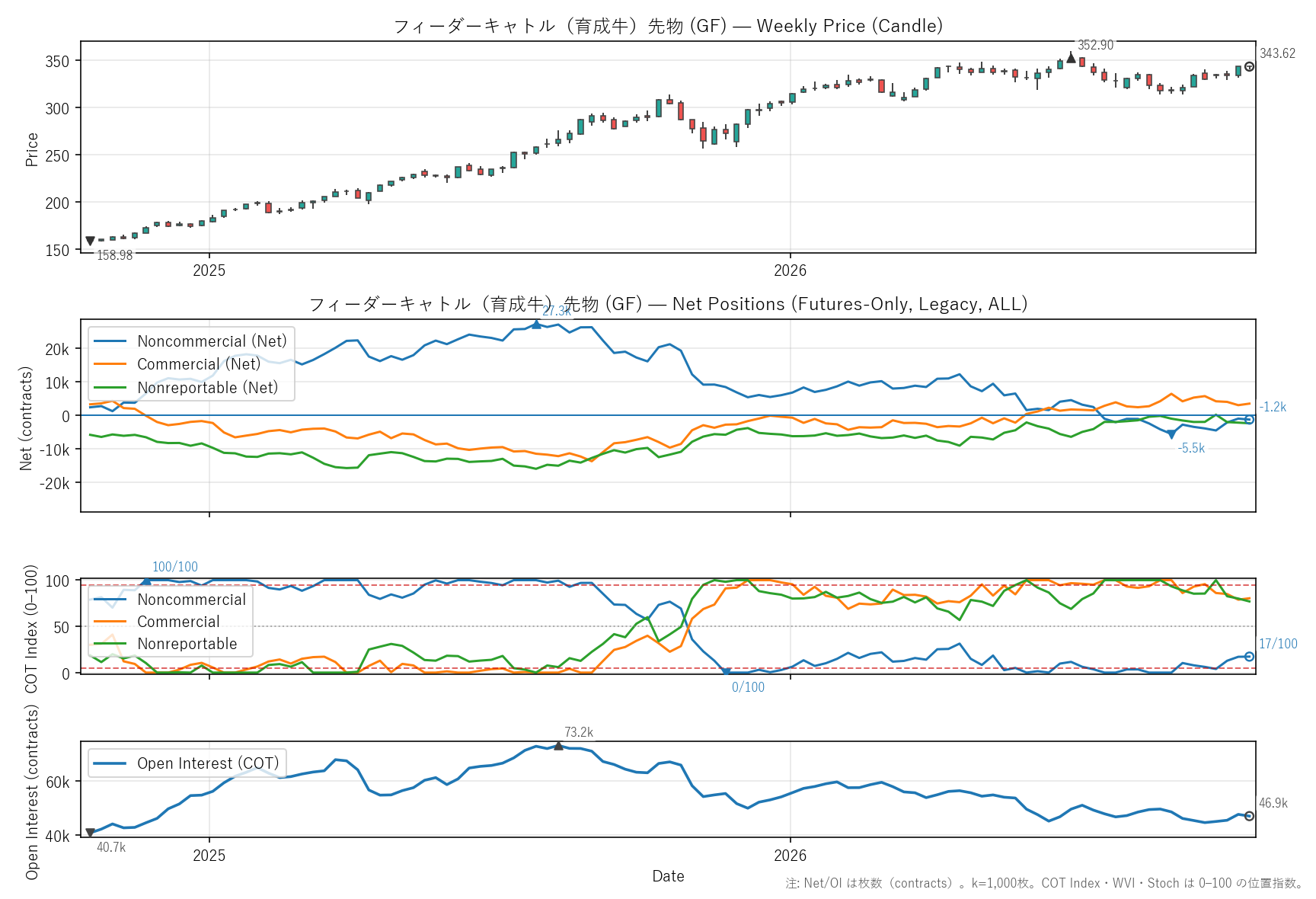
Task: Click the -1.2k latest net position circle
Action: pyautogui.click(x=1249, y=420)
